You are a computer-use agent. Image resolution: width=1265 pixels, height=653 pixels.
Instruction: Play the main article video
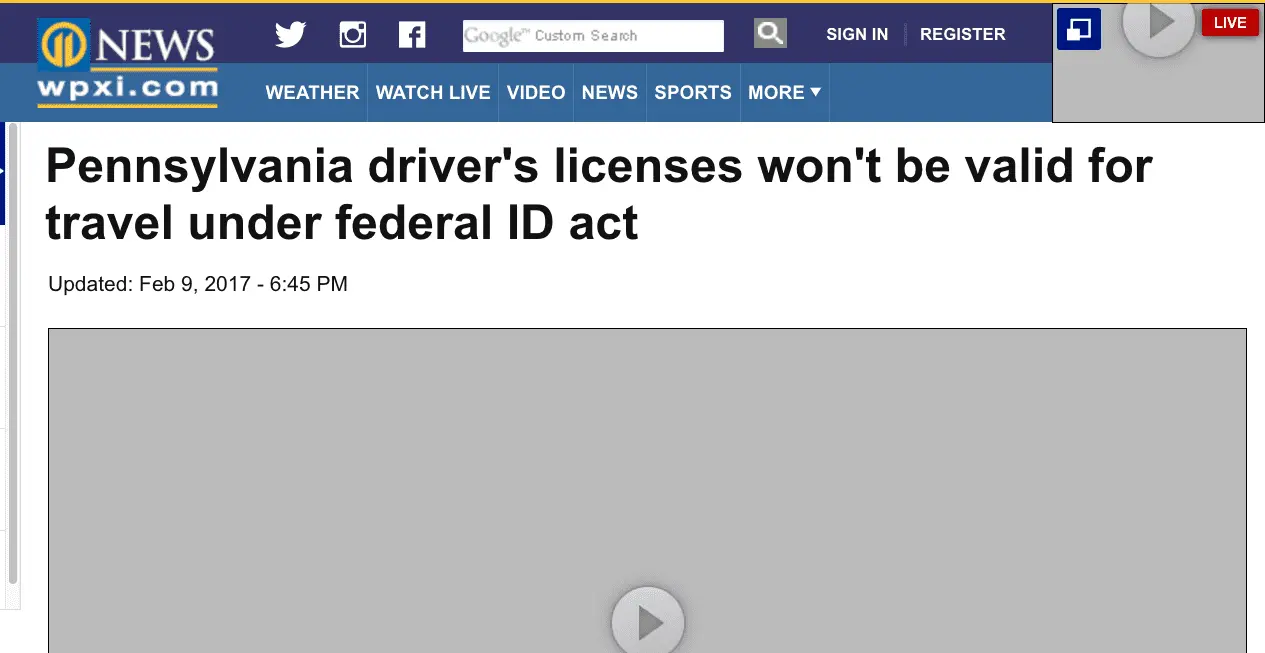648,622
